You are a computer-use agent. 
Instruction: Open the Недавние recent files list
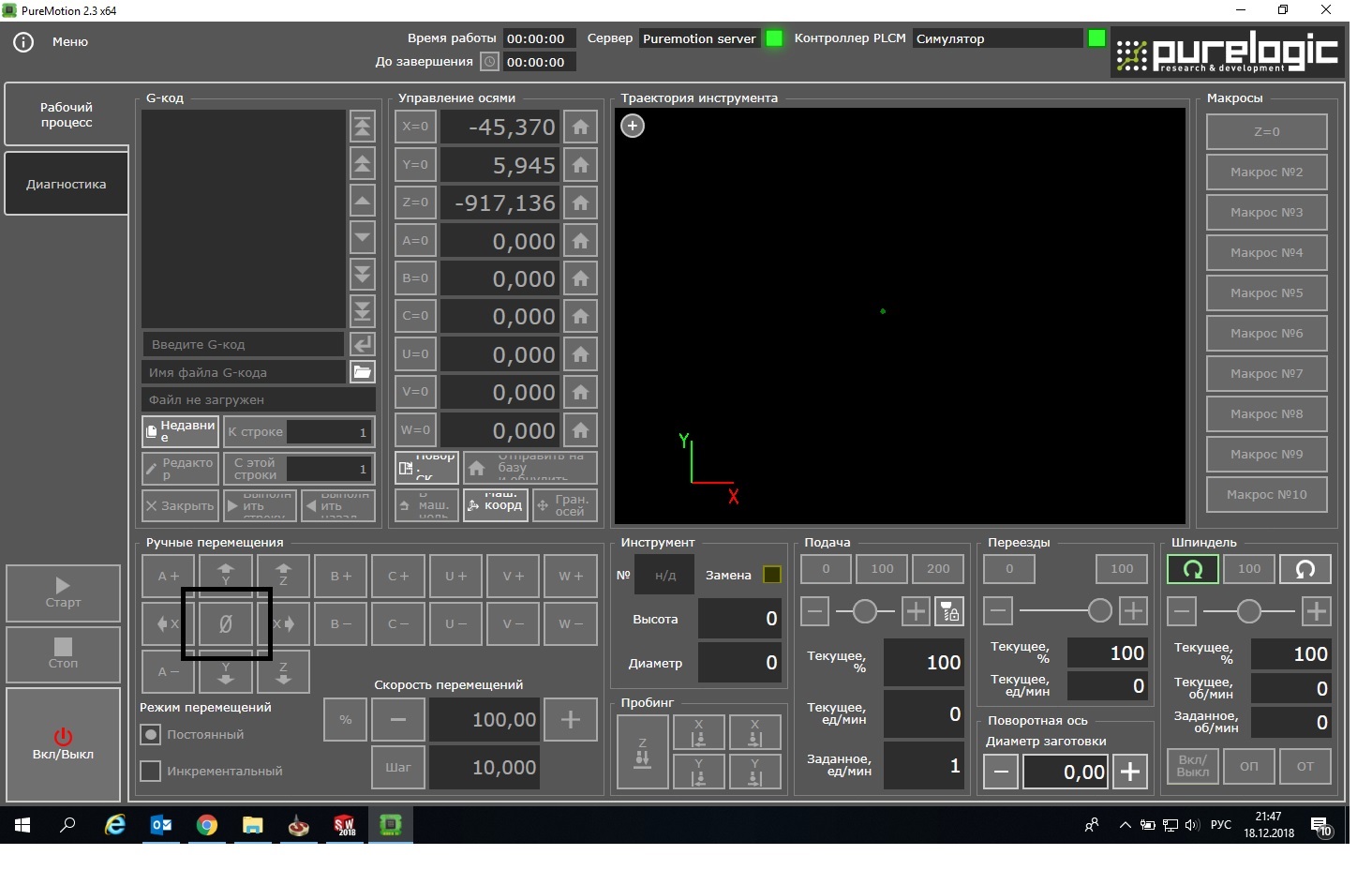(181, 431)
